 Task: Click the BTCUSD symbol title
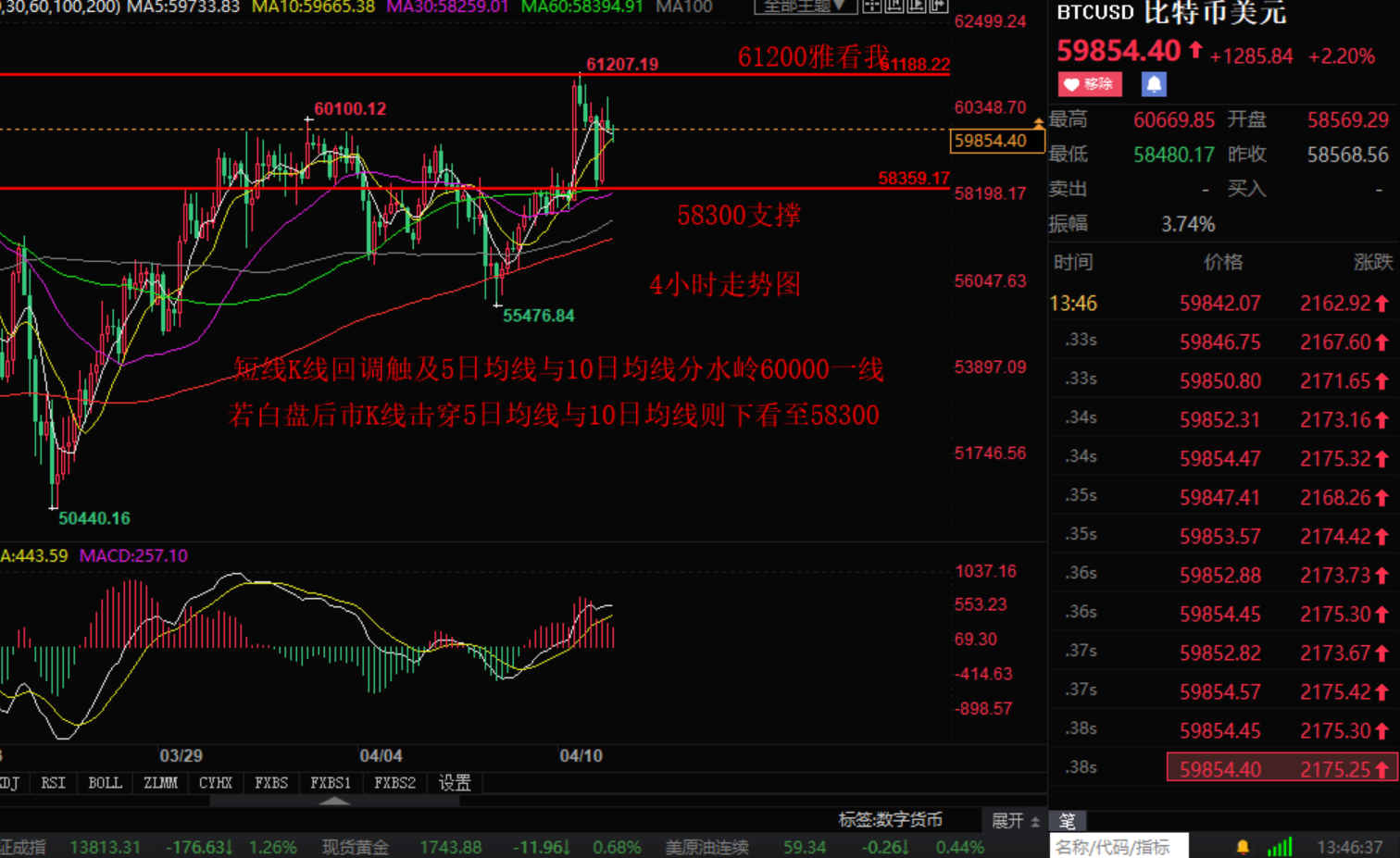click(1094, 12)
